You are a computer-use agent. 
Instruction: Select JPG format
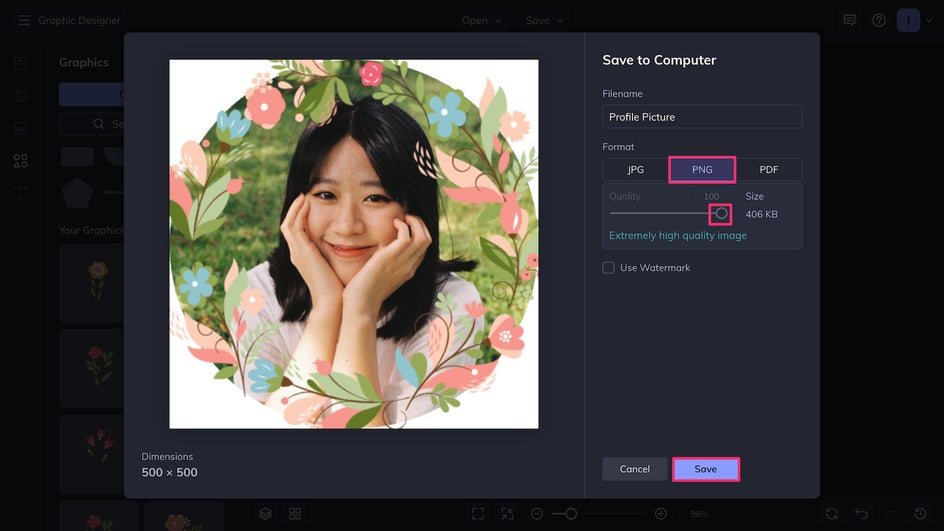636,170
